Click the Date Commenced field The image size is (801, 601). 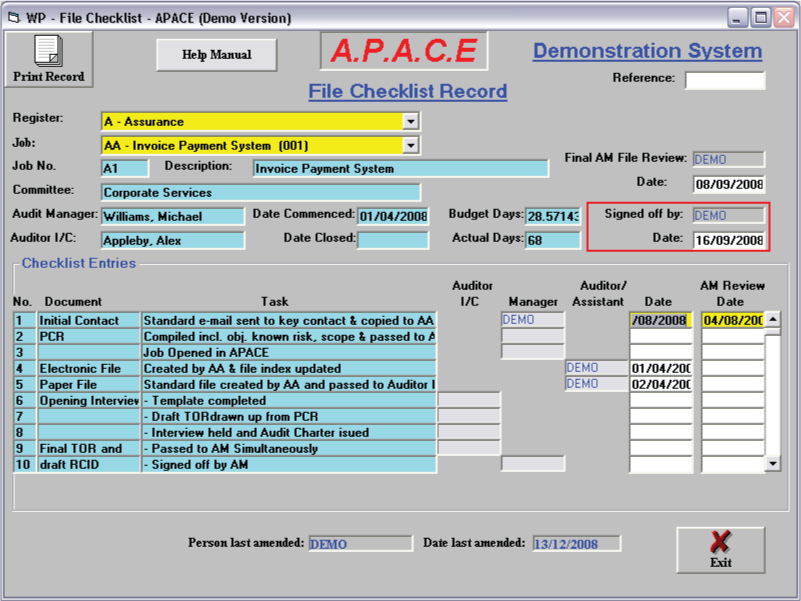tap(393, 217)
